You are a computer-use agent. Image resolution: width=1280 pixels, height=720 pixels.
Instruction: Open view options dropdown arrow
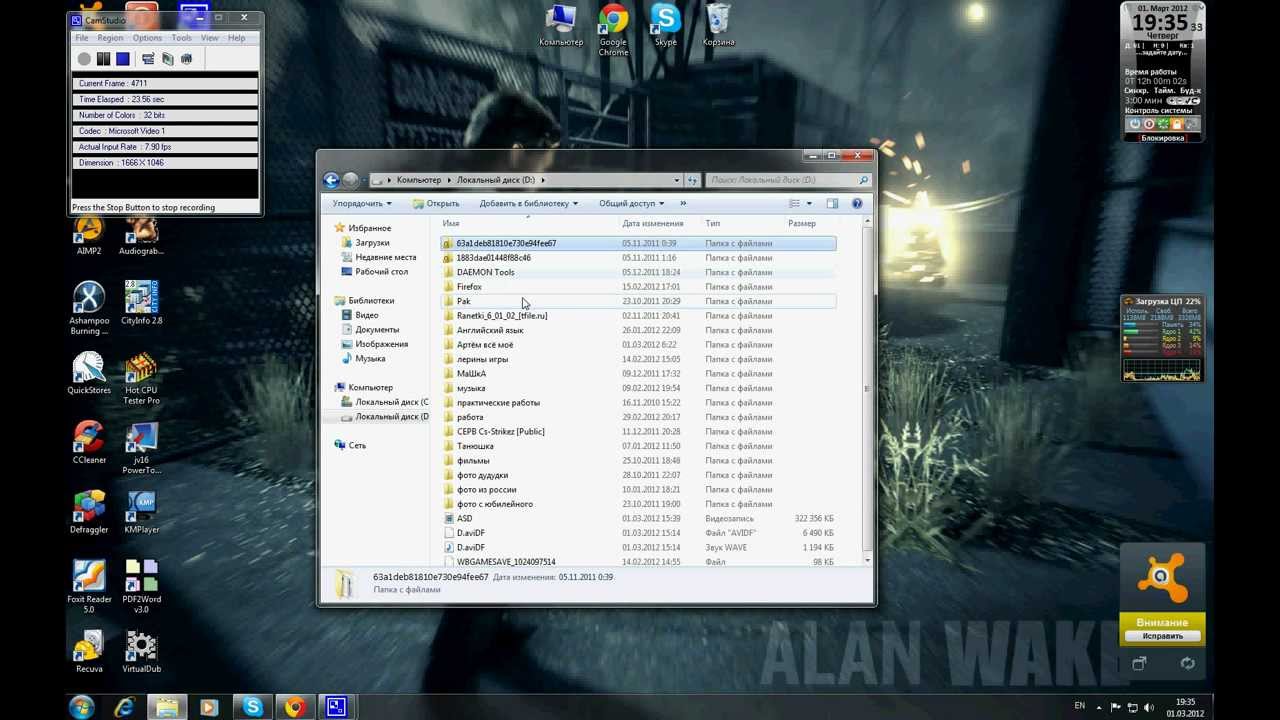click(x=809, y=204)
